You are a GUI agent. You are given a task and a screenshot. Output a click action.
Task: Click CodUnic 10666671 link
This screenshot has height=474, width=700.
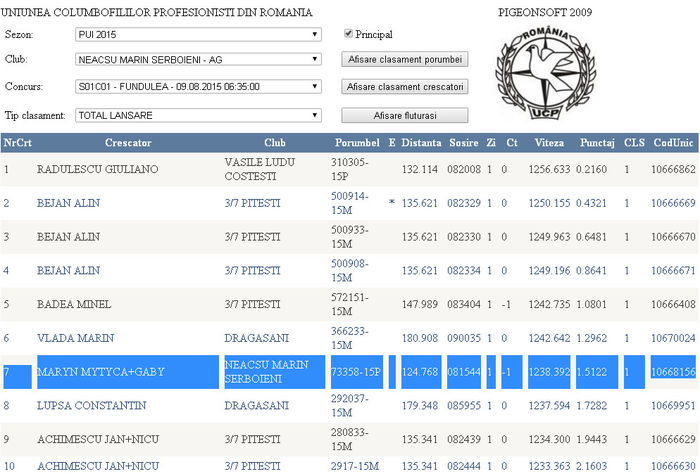(x=673, y=270)
